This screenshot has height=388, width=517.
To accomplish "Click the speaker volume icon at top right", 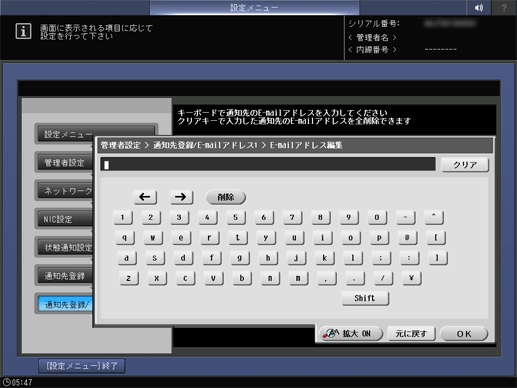I will (x=479, y=7).
